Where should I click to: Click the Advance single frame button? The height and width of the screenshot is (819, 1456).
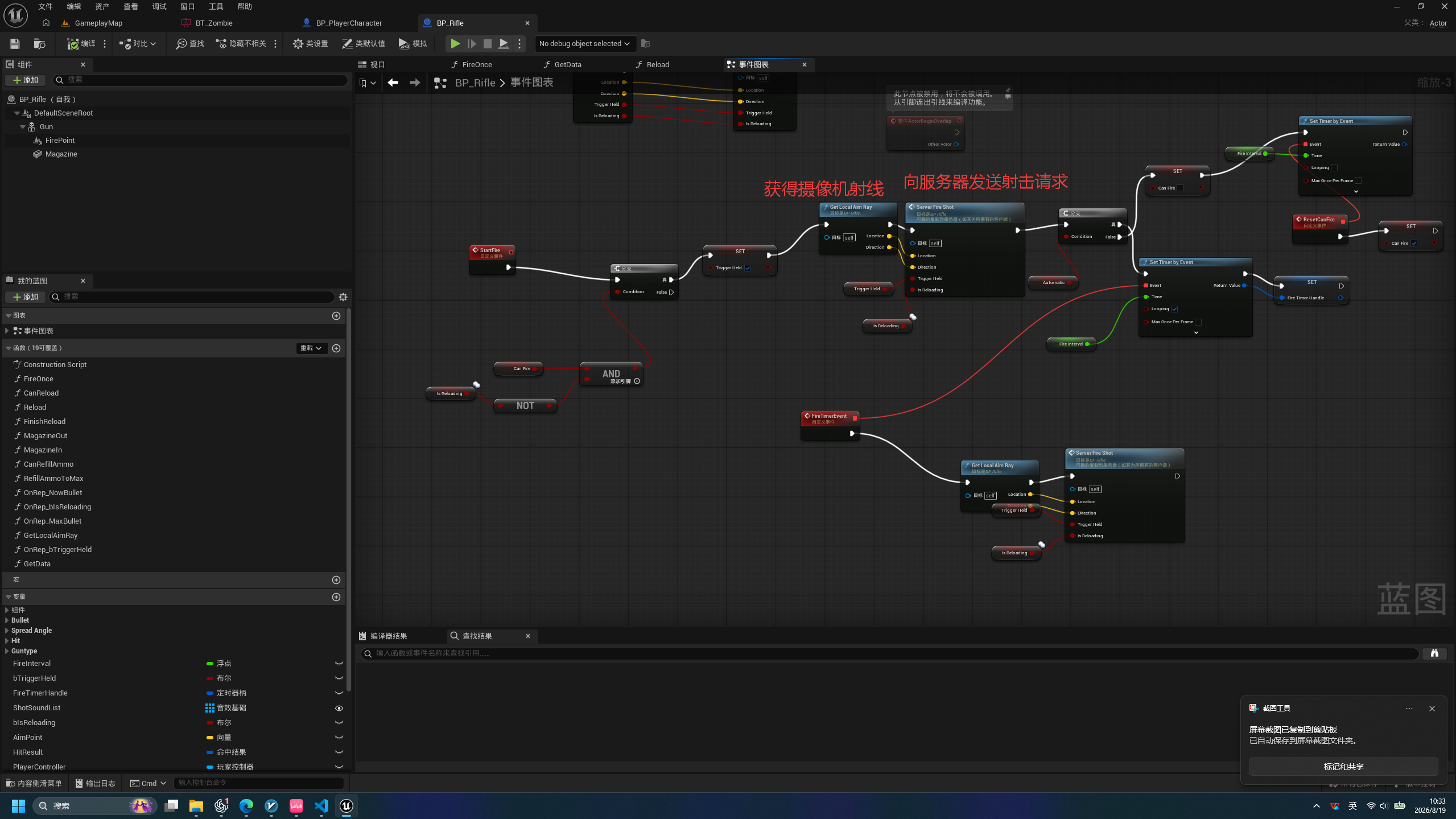click(x=472, y=44)
